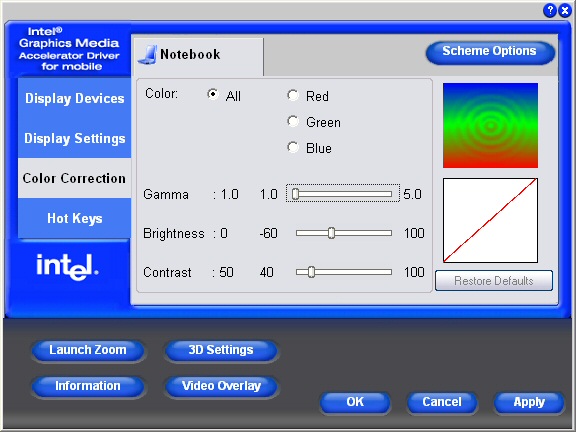Select the Red color radio button
This screenshot has height=432, width=576.
[293, 95]
